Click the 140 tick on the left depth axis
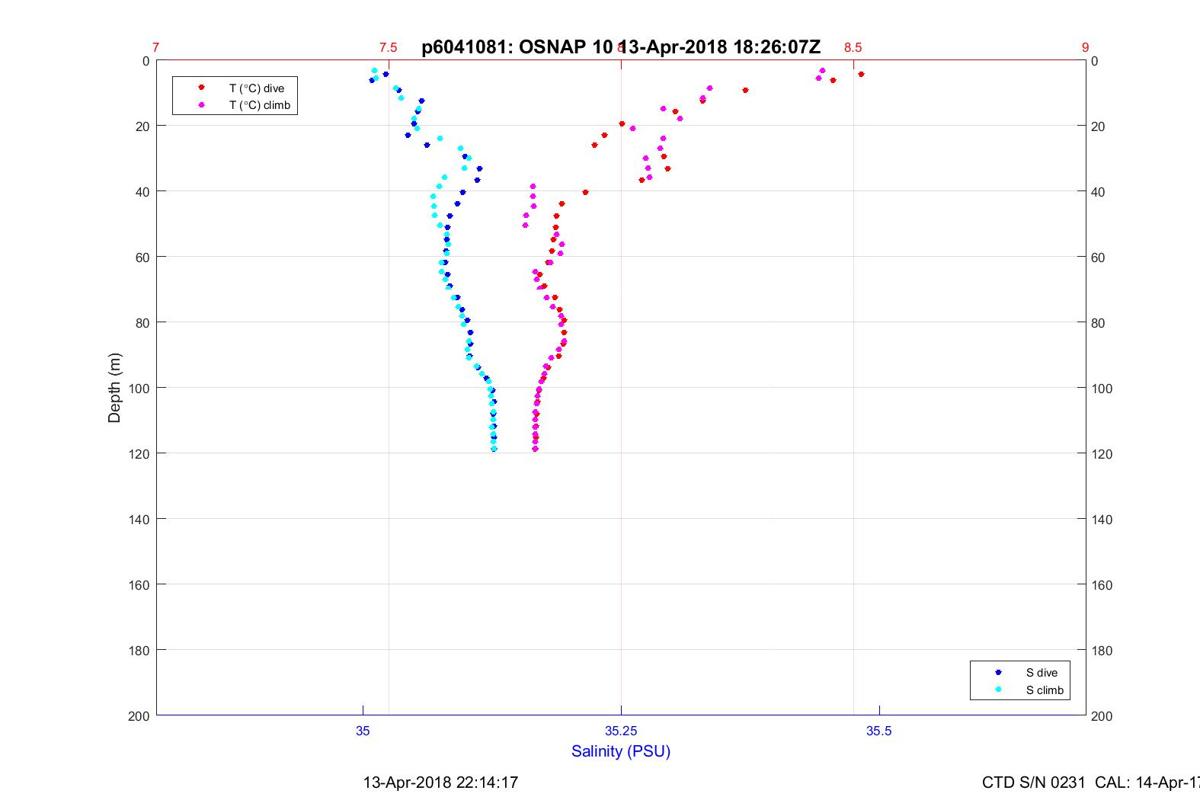The image size is (1200, 804). pos(139,519)
